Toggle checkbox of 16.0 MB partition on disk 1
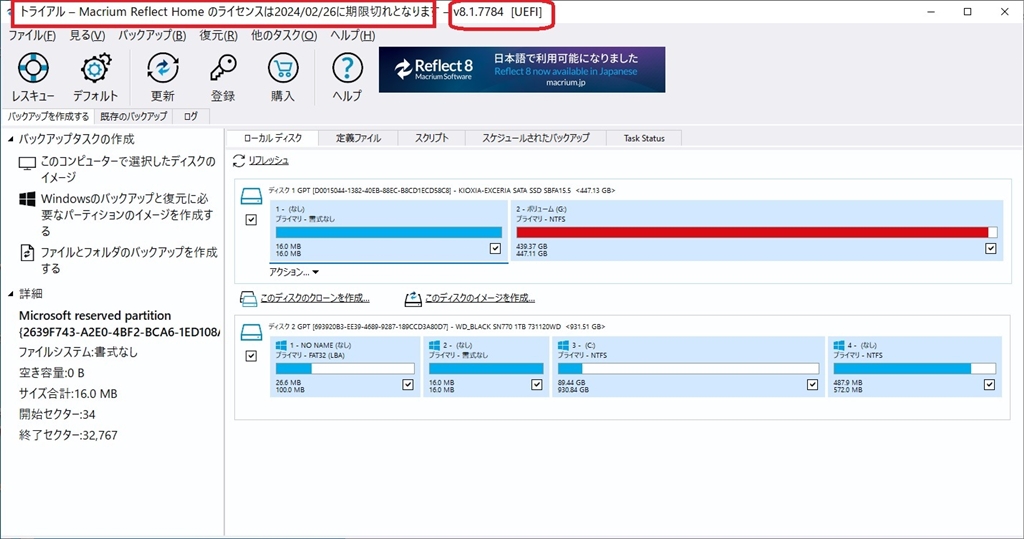The width and height of the screenshot is (1024, 539). point(495,248)
